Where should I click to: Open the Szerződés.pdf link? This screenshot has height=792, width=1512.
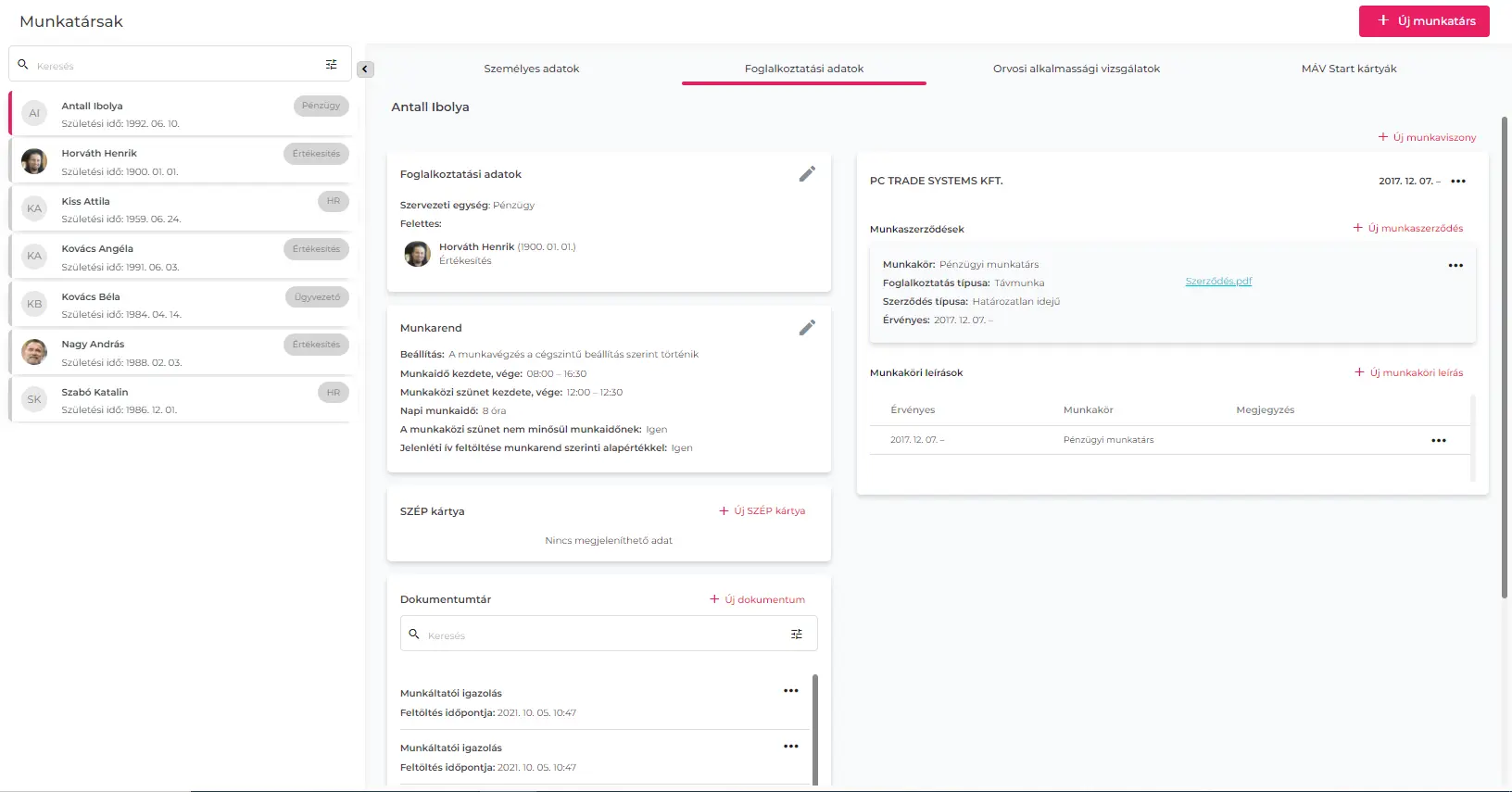click(x=1218, y=282)
